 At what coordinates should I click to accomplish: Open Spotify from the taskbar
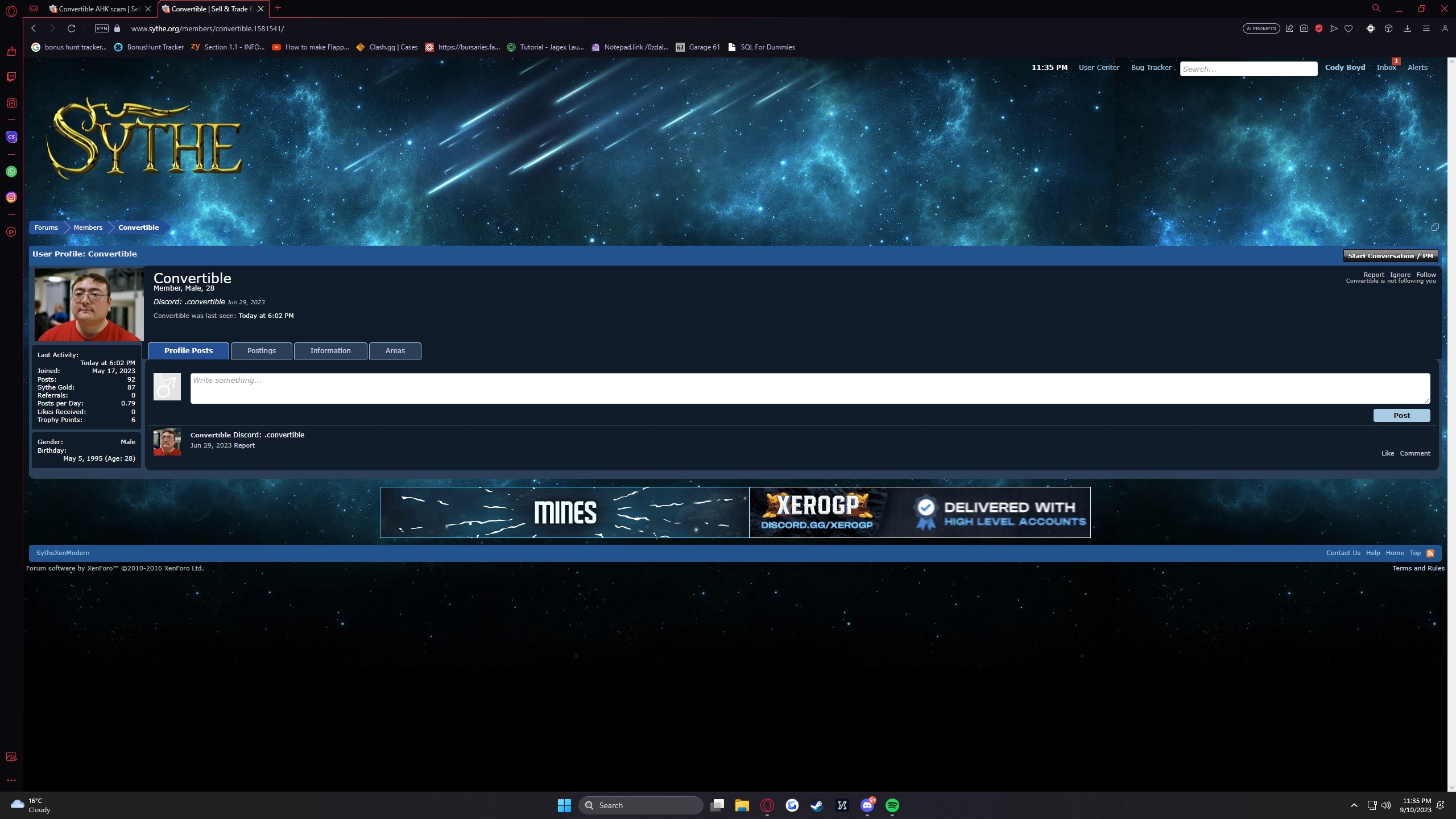click(x=892, y=805)
